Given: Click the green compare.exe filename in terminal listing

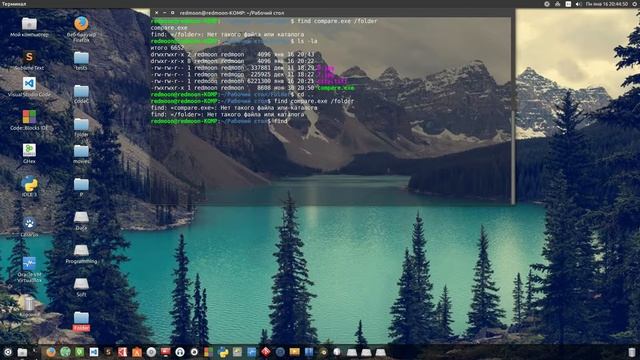Looking at the screenshot, I should [336, 88].
